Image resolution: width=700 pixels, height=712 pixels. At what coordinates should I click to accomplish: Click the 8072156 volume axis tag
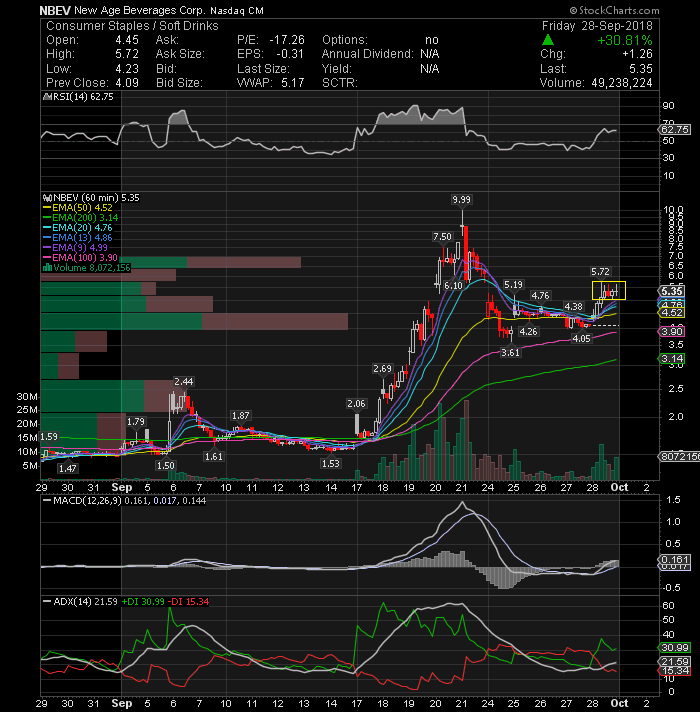679,457
